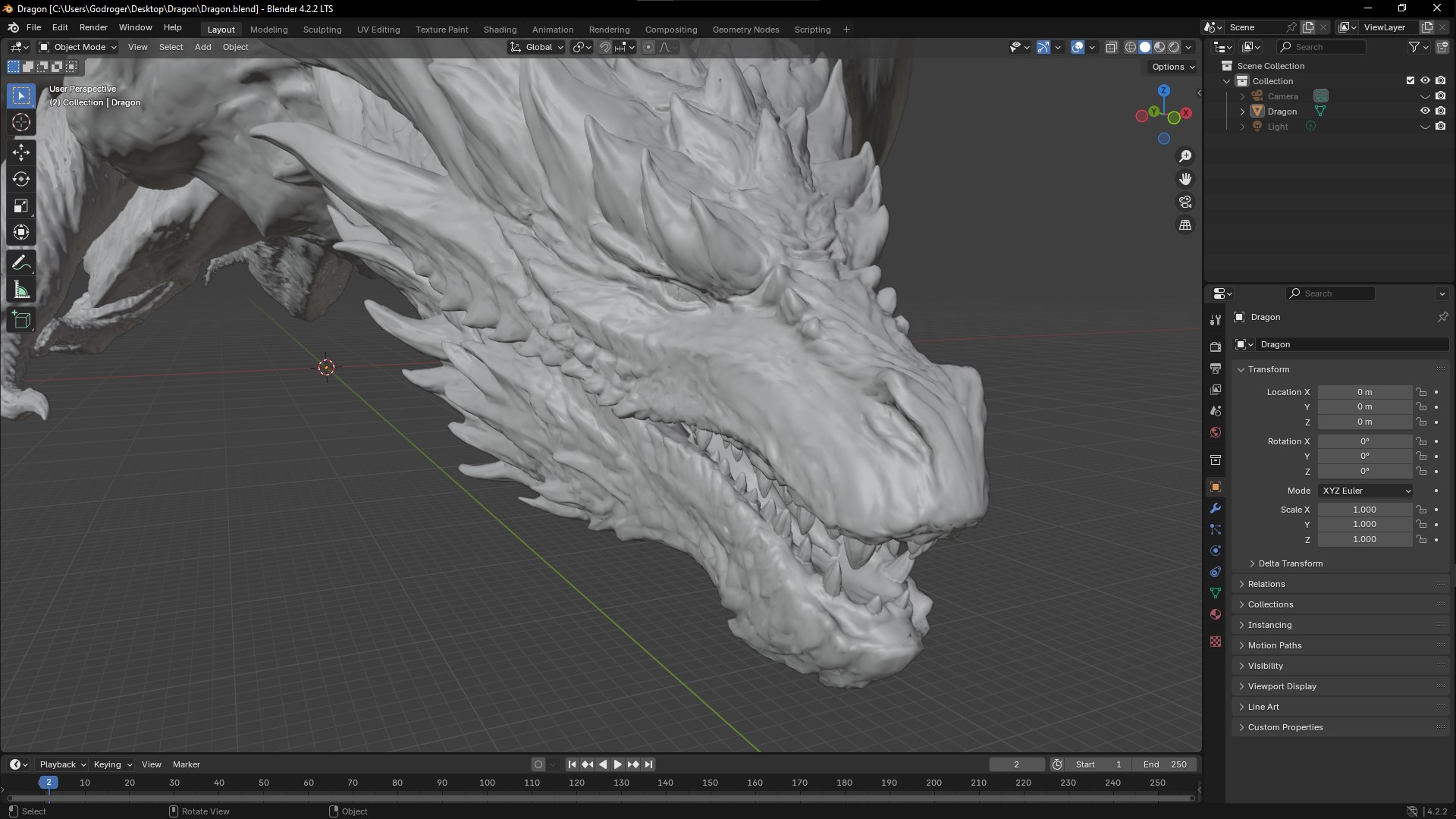1456x819 pixels.
Task: Switch to rendered viewport shading
Action: tap(1174, 47)
